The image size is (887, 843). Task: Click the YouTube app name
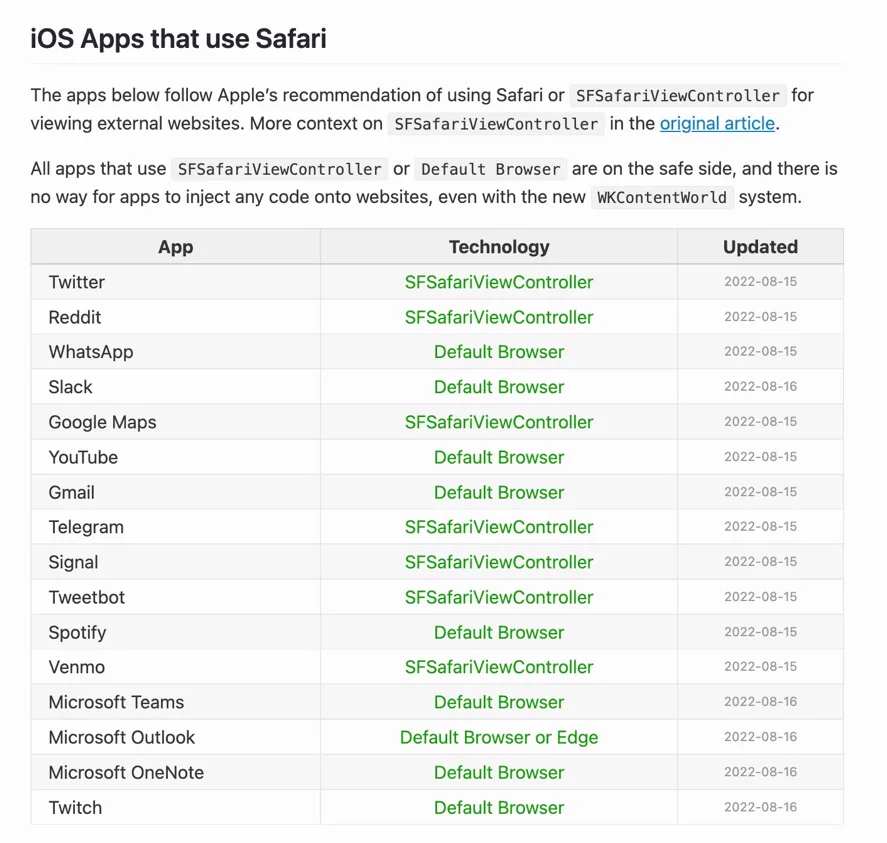(83, 457)
